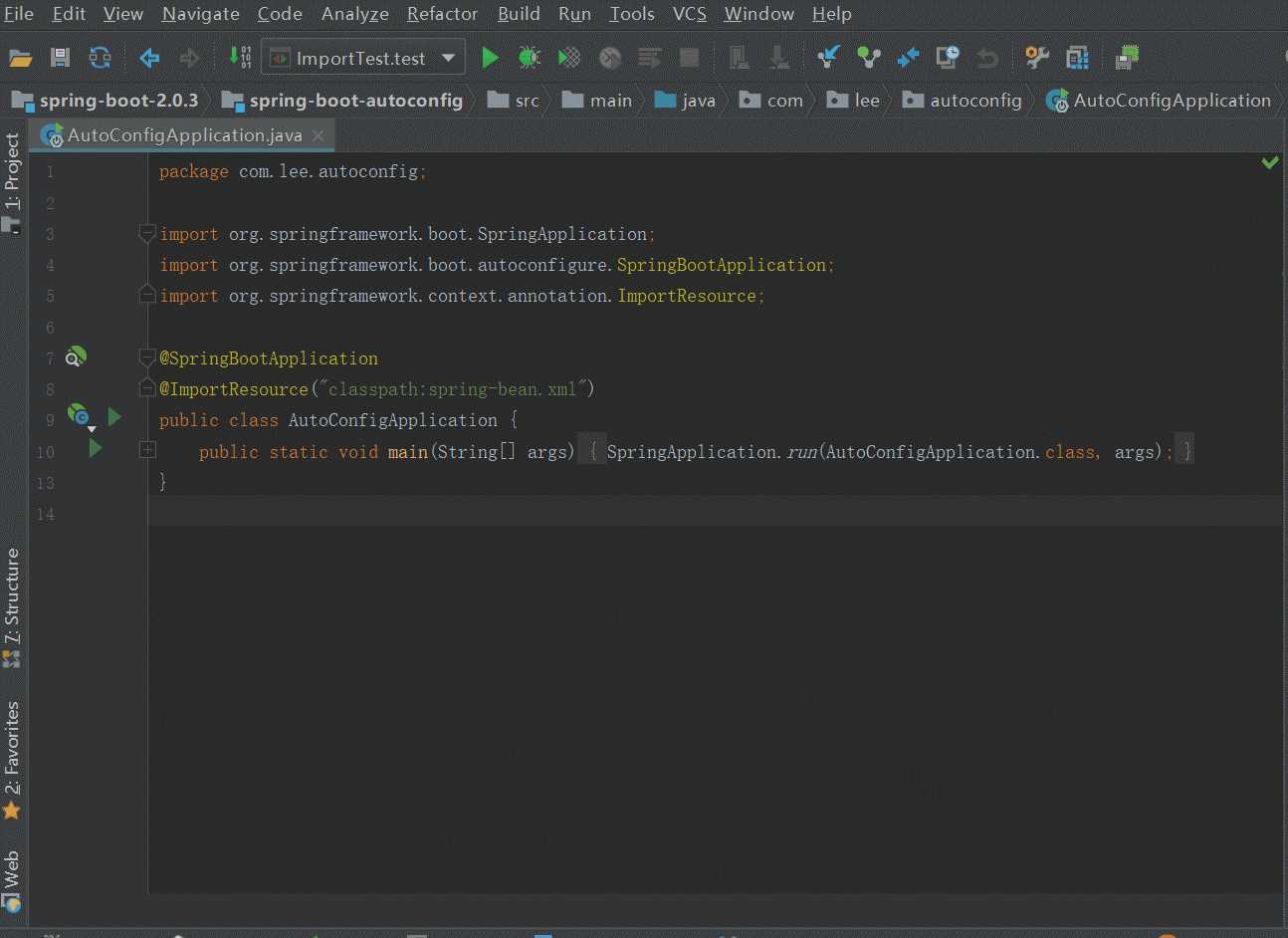Click import fold end marker on line 5
The width and height of the screenshot is (1288, 938).
[147, 295]
